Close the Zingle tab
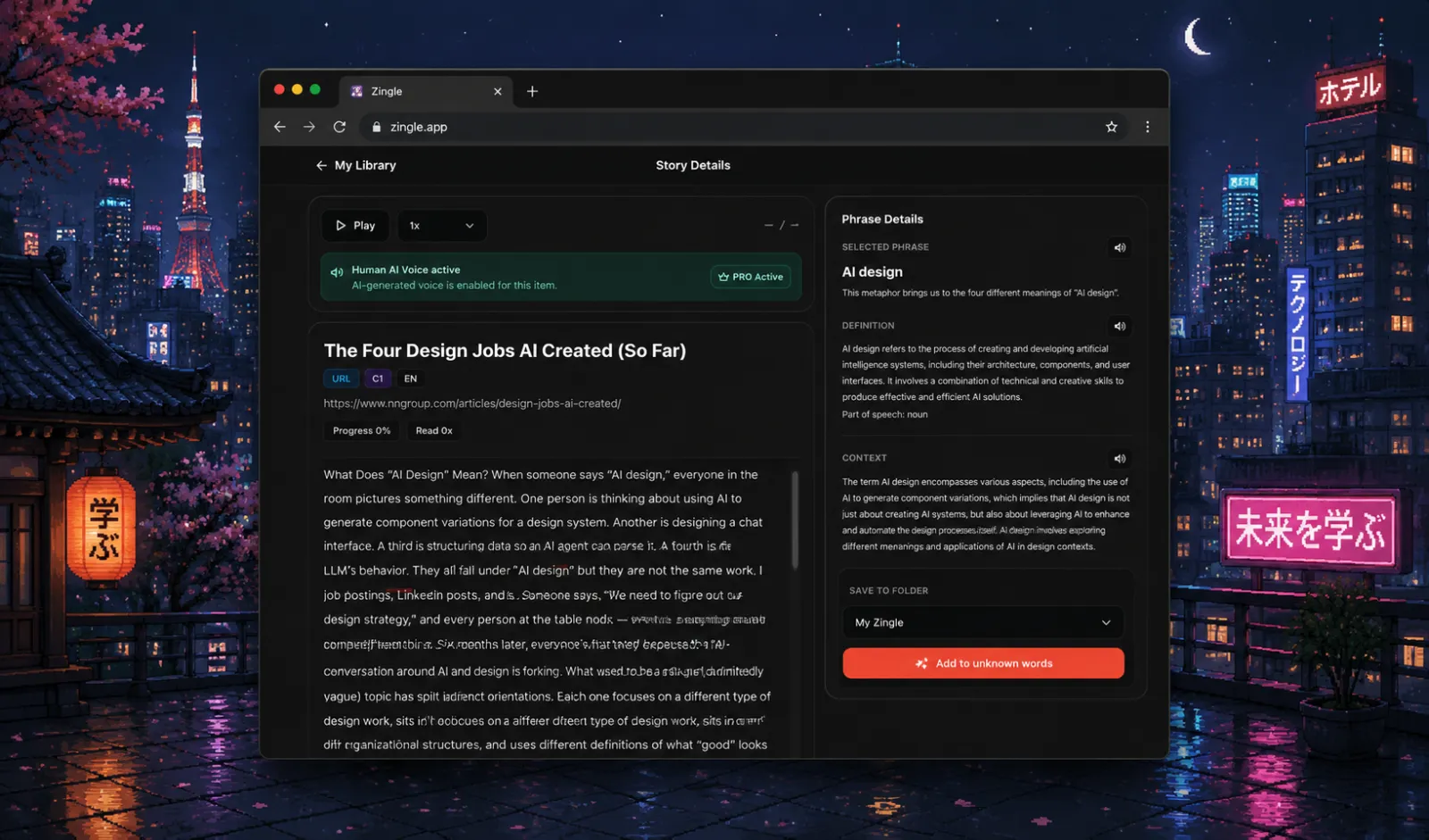This screenshot has width=1429, height=840. 497,91
